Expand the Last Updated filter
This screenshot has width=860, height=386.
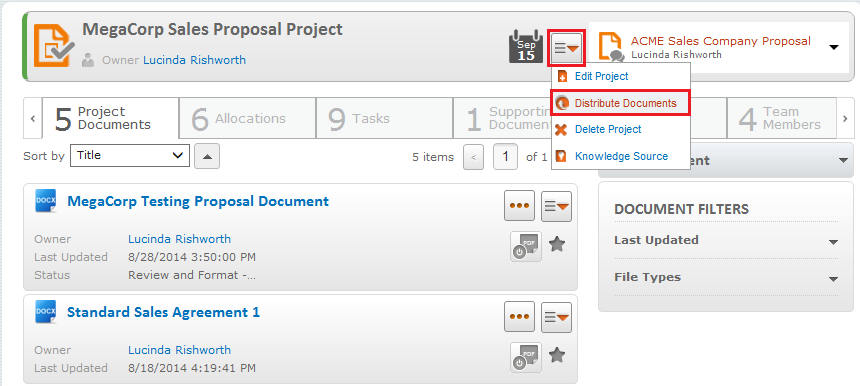click(726, 240)
